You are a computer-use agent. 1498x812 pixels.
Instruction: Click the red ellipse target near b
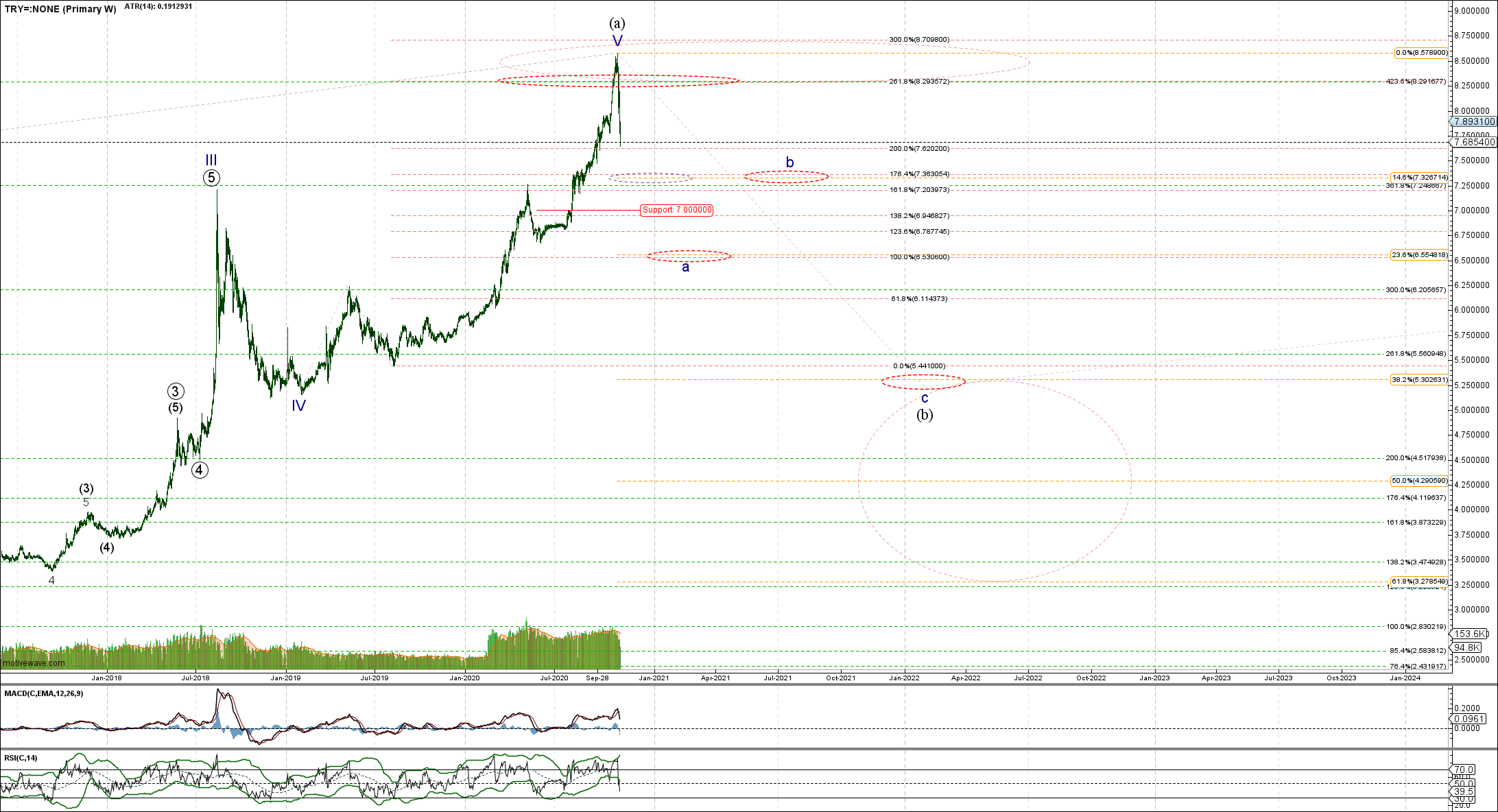coord(786,177)
